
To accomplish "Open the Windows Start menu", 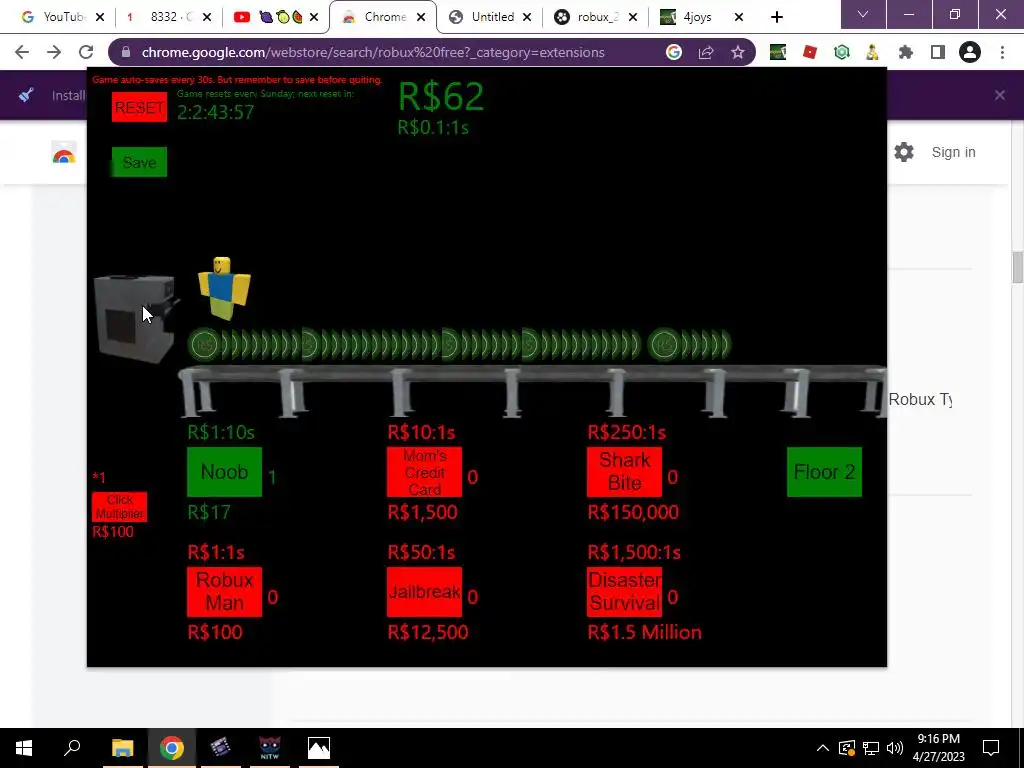I will (24, 748).
